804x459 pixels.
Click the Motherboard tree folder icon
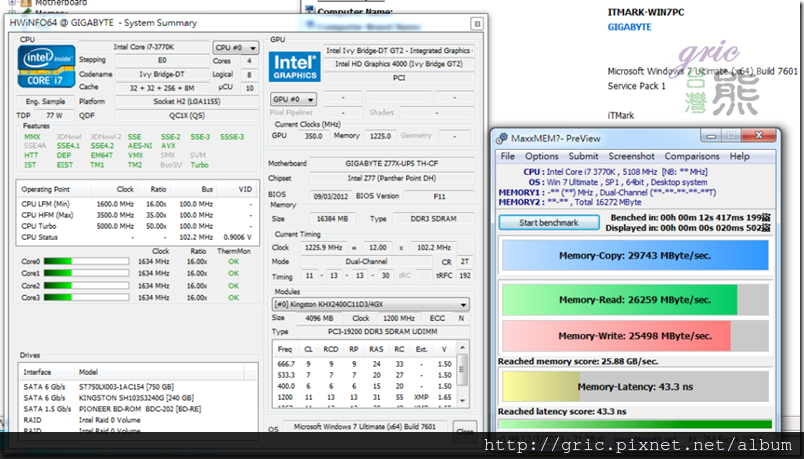point(24,3)
